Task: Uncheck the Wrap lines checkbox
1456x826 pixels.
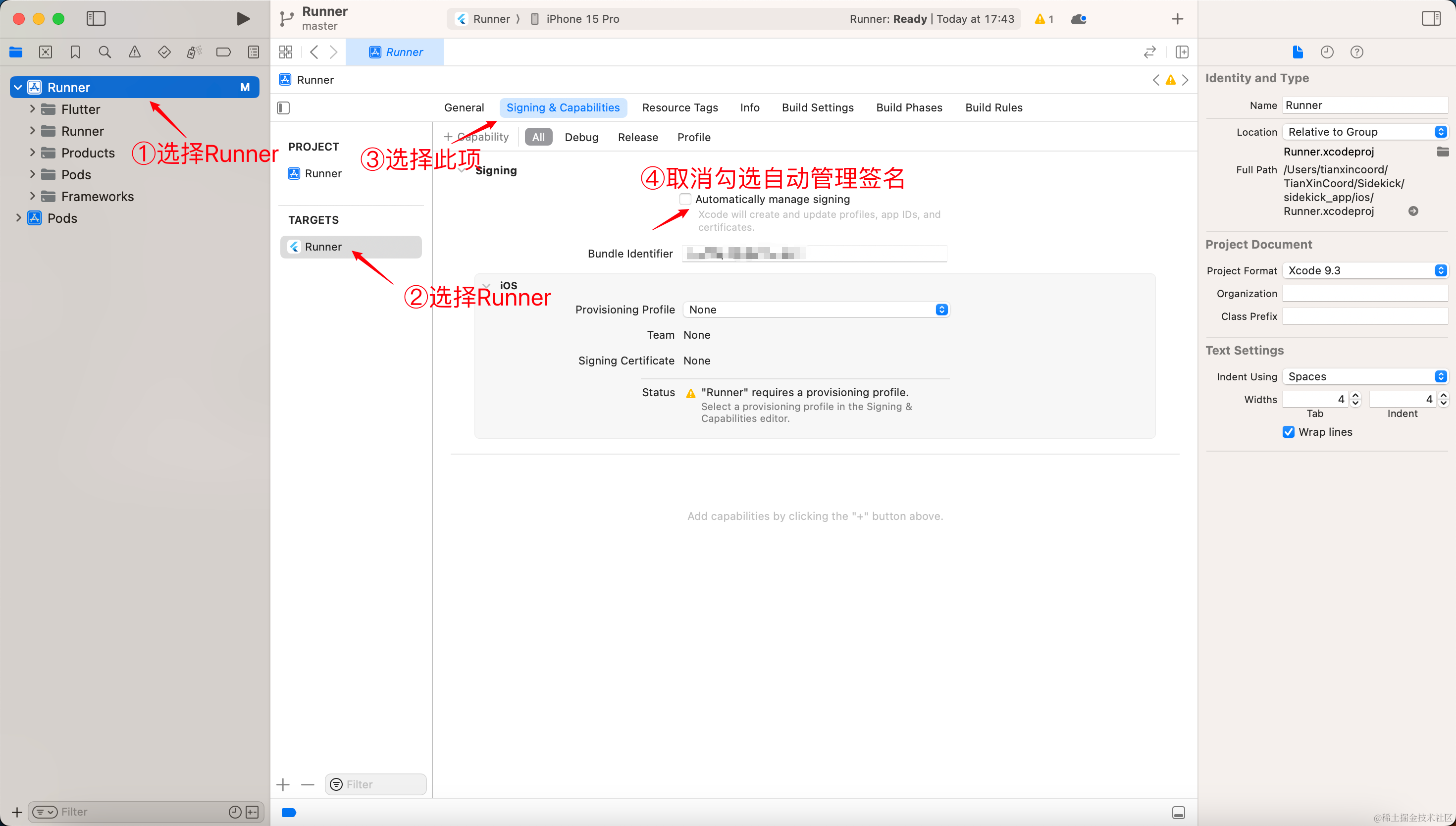Action: pyautogui.click(x=1289, y=432)
